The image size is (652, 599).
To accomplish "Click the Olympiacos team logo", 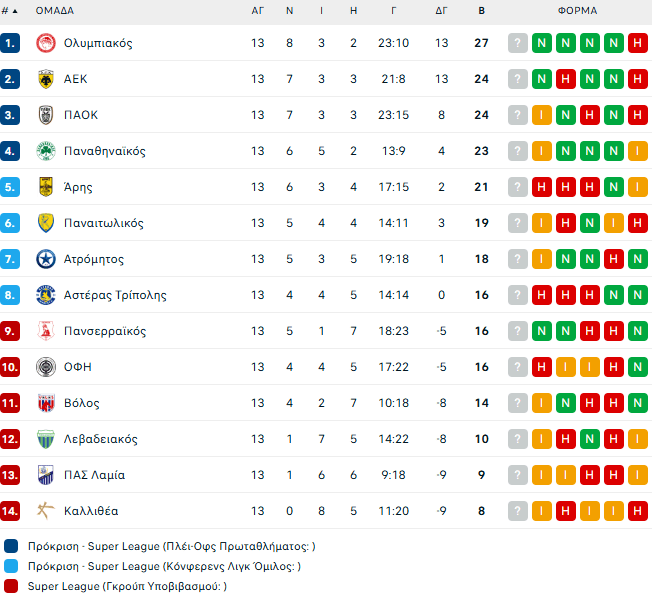I will [x=45, y=43].
